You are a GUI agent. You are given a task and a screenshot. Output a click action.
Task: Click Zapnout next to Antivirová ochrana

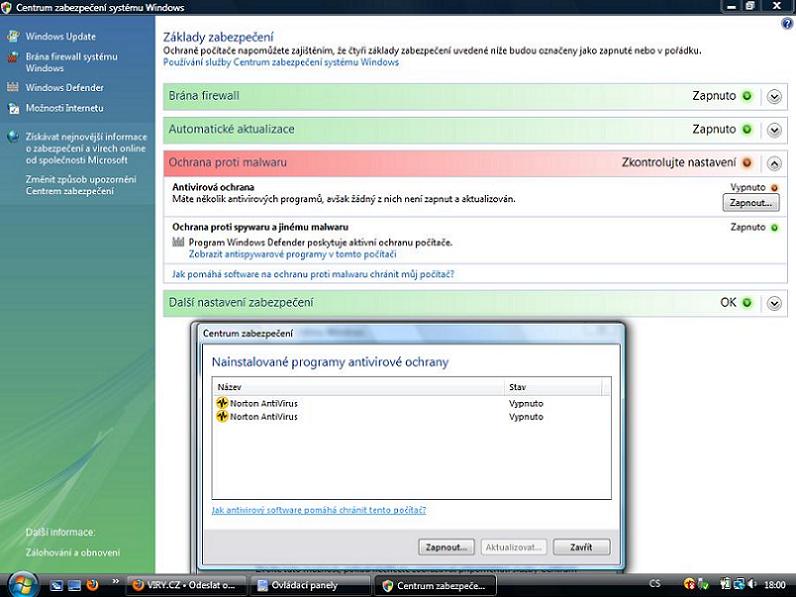750,203
